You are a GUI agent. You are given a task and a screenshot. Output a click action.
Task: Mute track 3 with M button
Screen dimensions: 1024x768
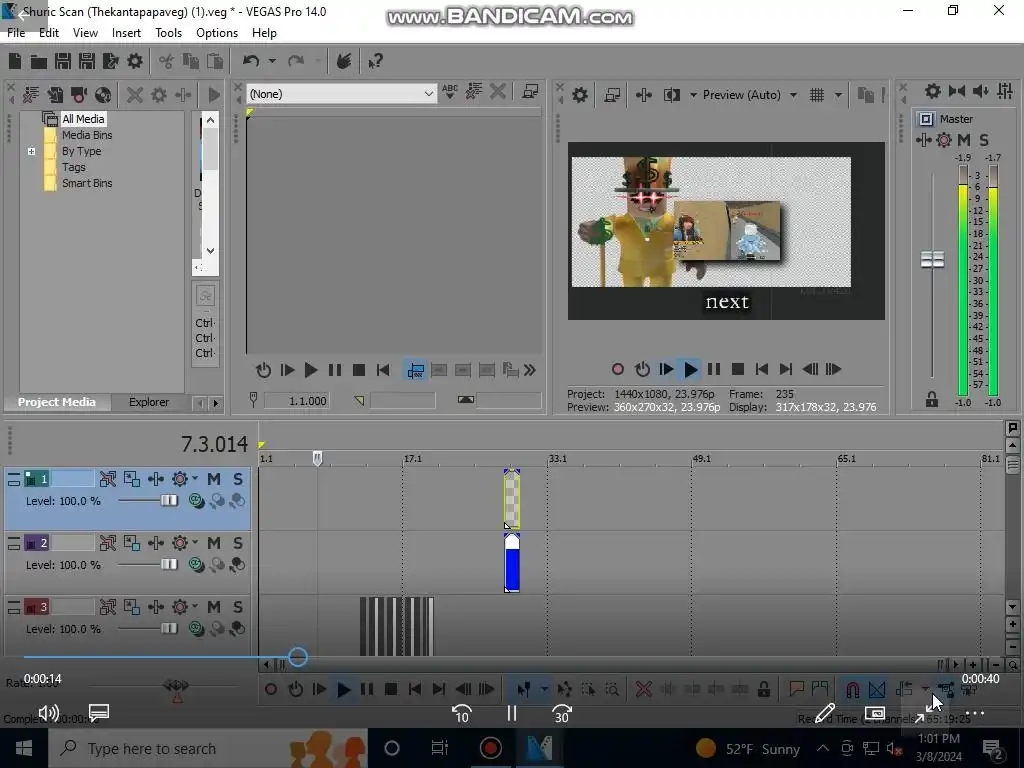coord(214,607)
